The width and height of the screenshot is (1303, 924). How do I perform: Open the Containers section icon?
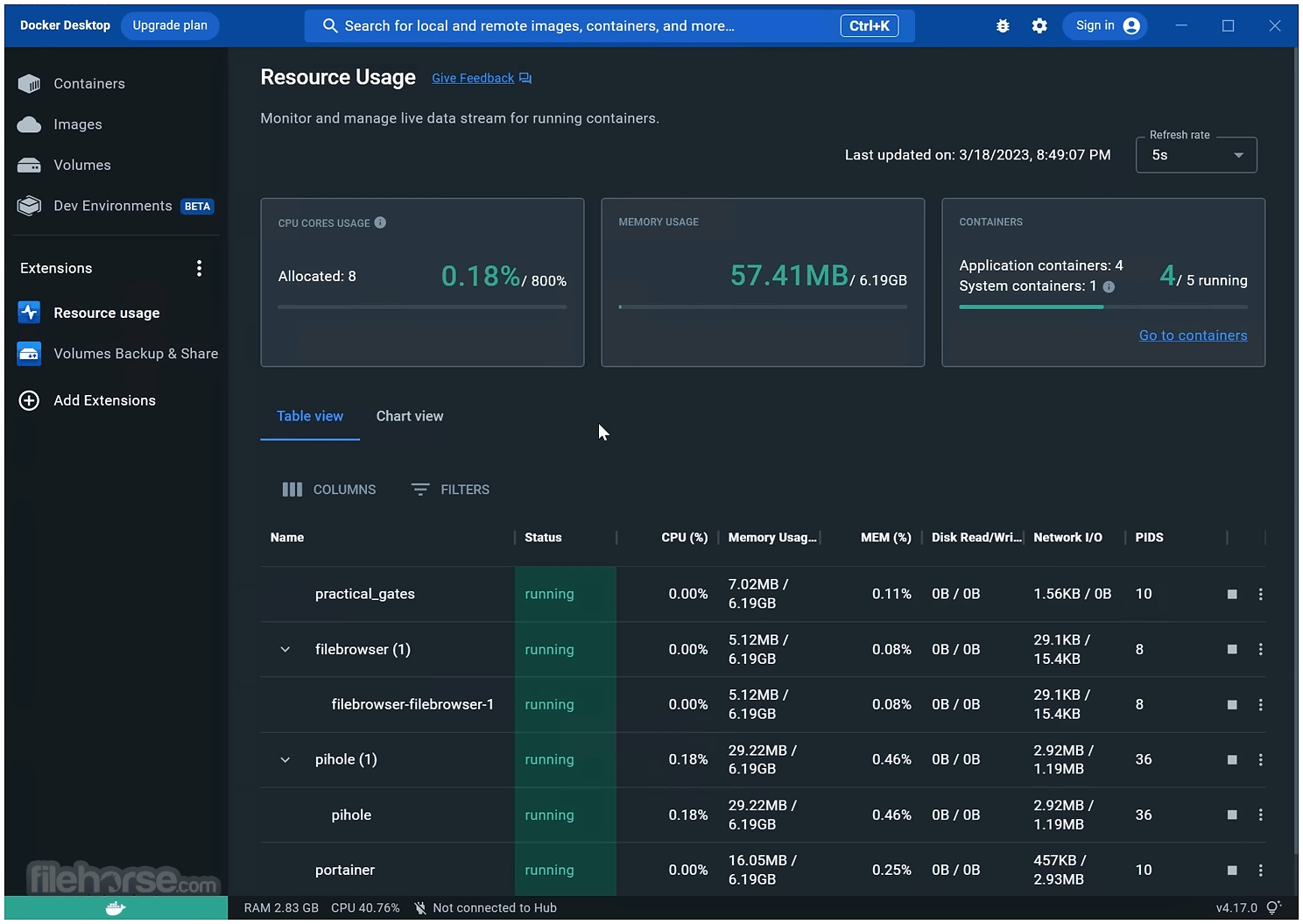[x=29, y=83]
